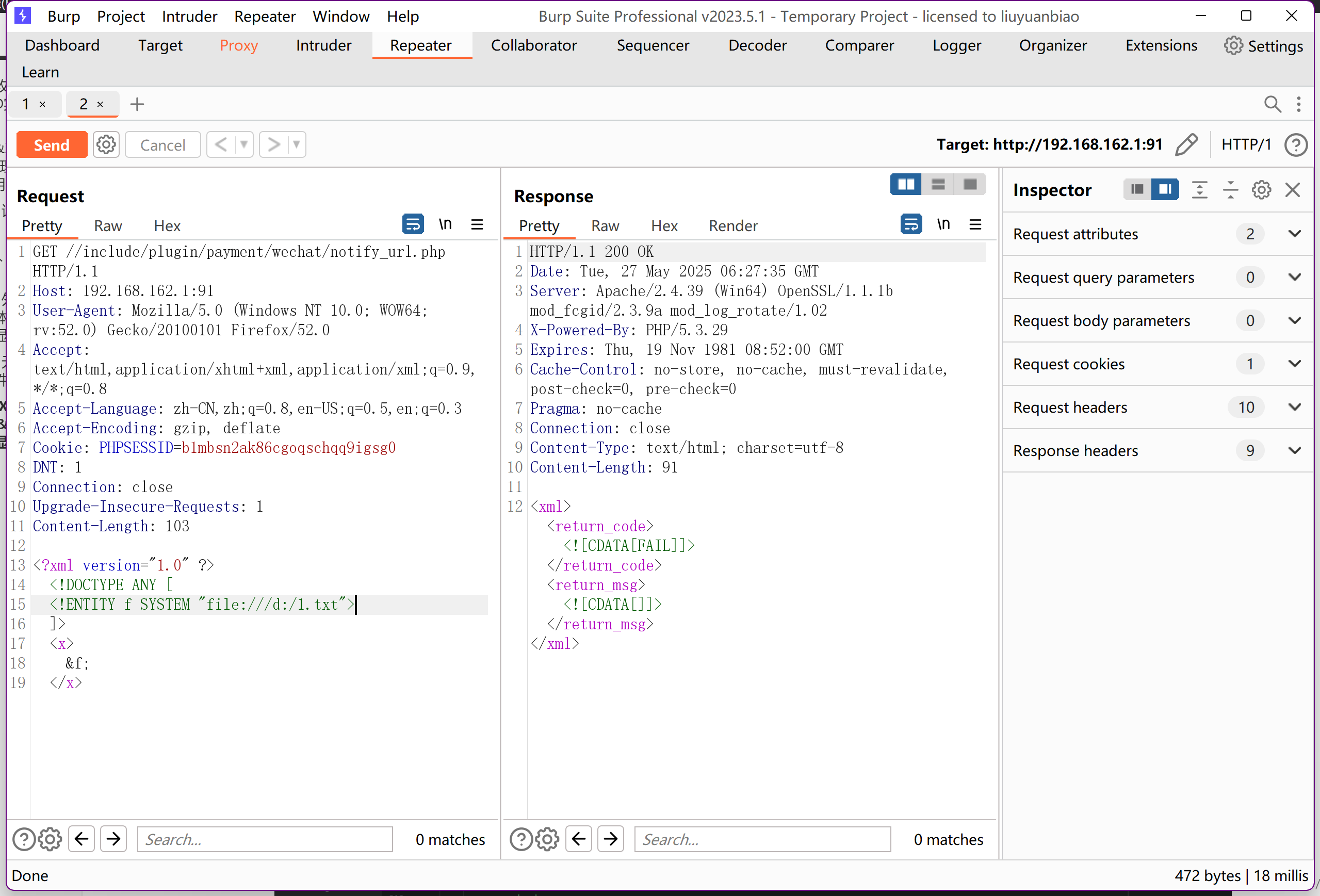Open the Response Render tab
Screen dimensions: 1320x896
732,225
